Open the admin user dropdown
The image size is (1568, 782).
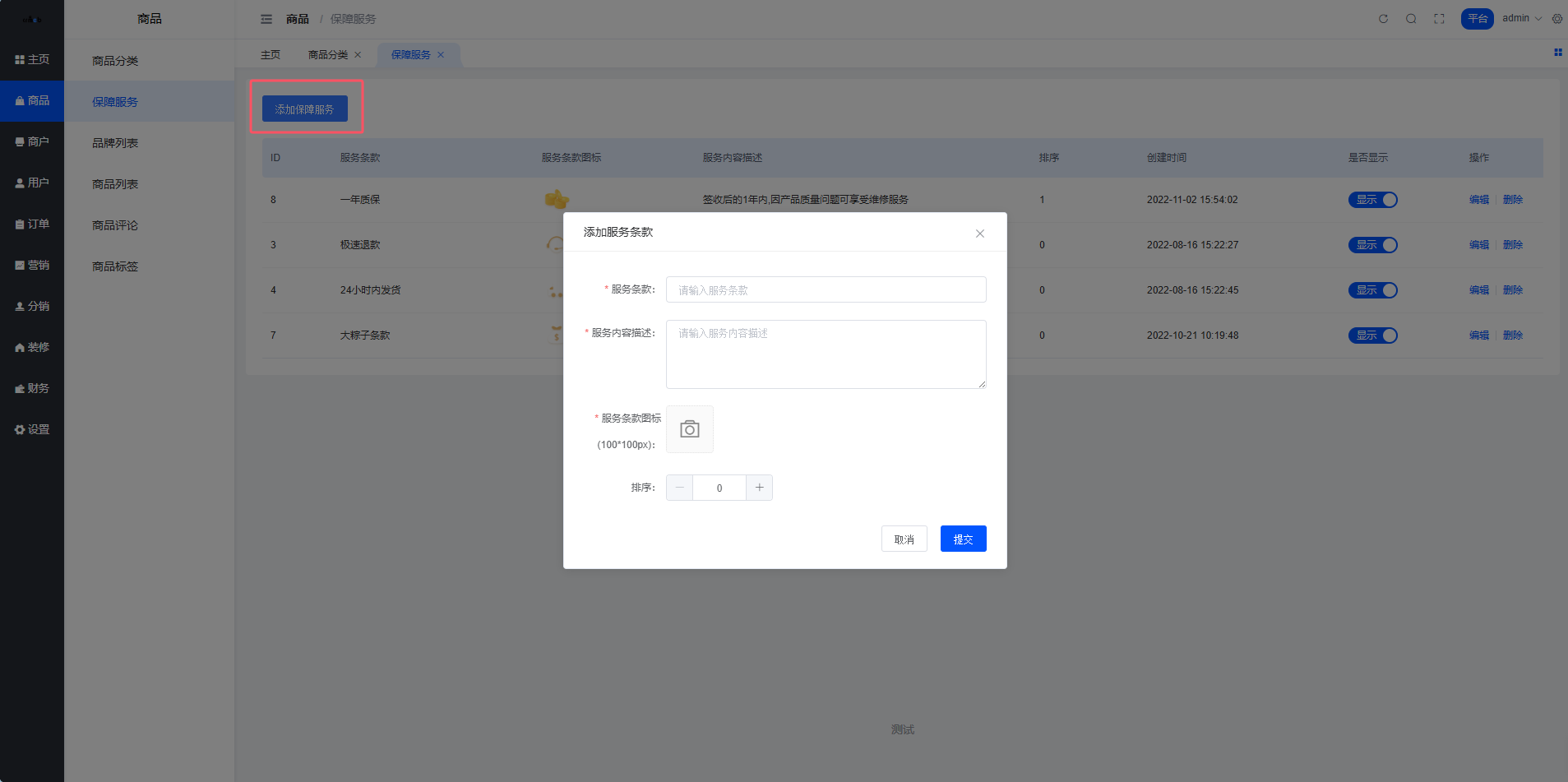pos(1521,19)
